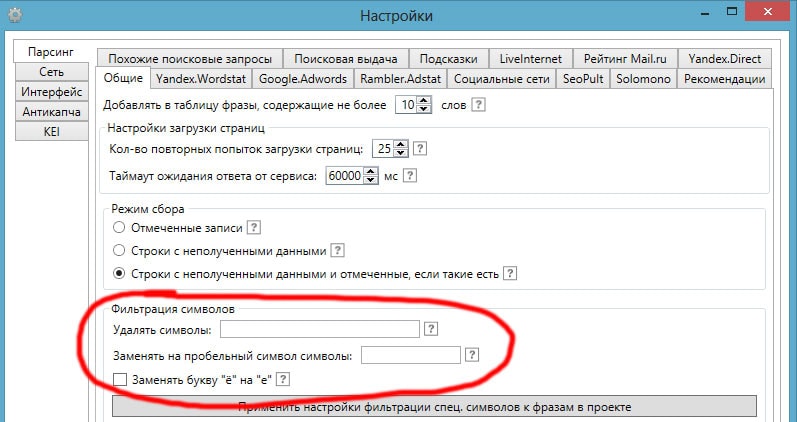
Task: Open the Yandex.Wordstat tab
Action: [x=201, y=79]
